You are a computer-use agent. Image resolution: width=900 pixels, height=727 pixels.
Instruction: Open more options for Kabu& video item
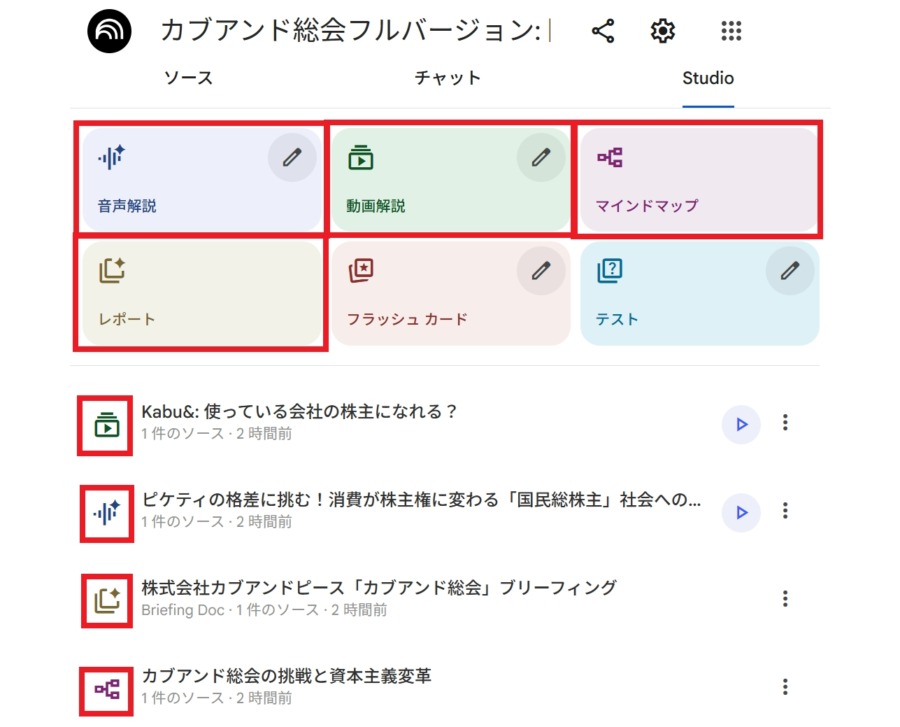[785, 423]
